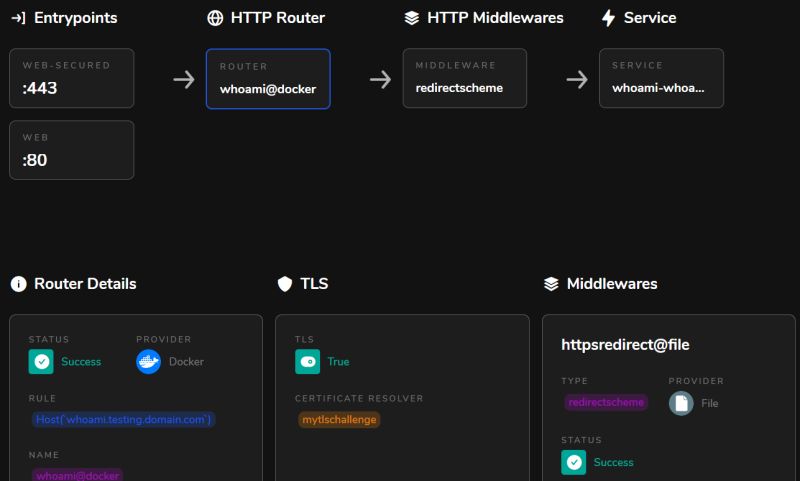The image size is (800, 481).
Task: Click the router Status success checkmark icon
Action: coord(41,362)
